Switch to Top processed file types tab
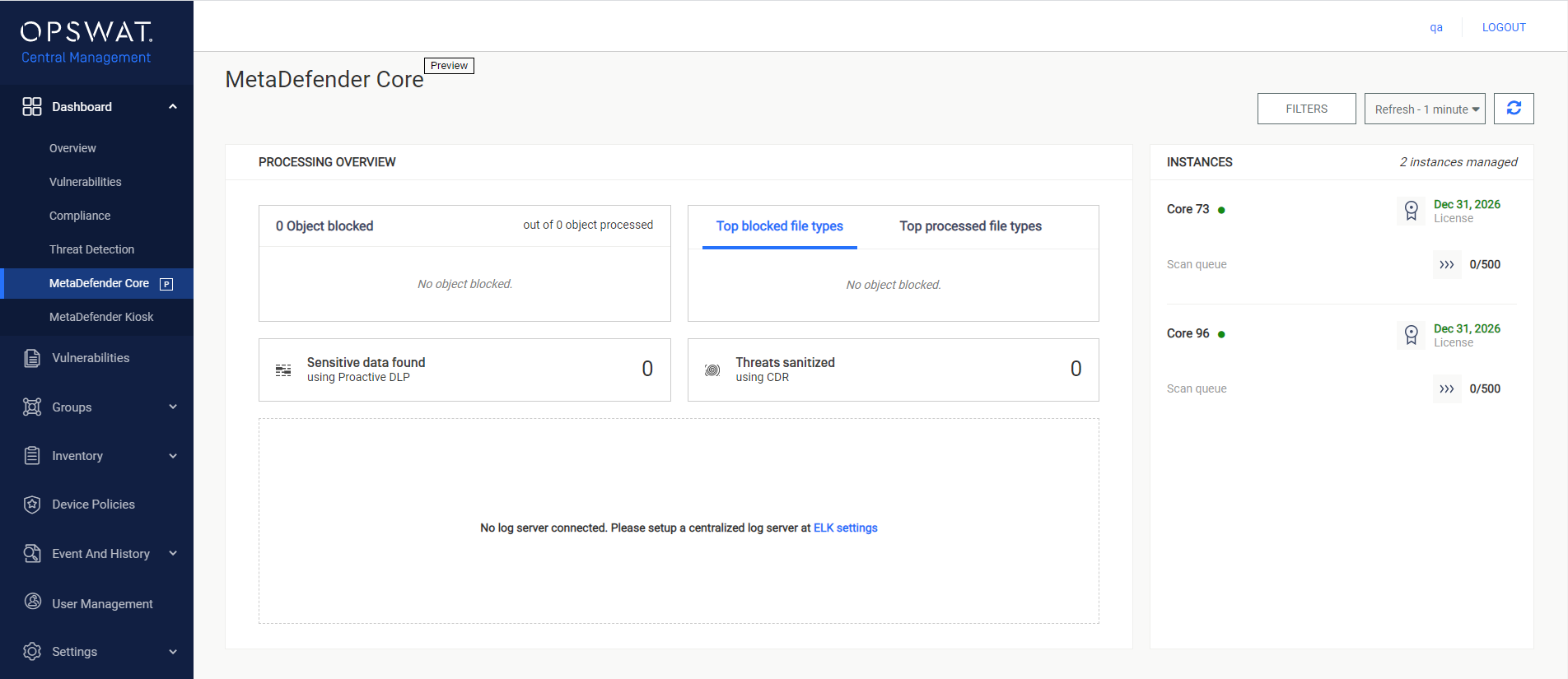 coord(971,226)
